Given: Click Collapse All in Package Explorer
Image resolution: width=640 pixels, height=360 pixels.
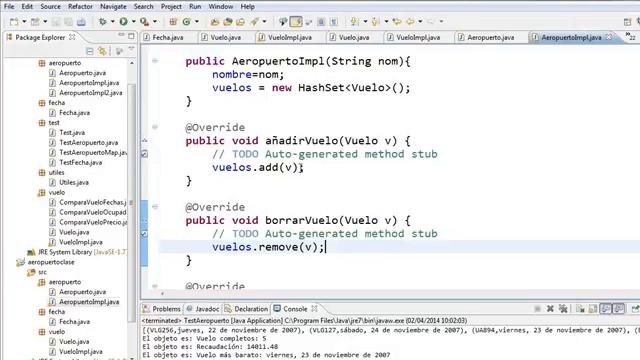Looking at the screenshot, I should click(89, 51).
